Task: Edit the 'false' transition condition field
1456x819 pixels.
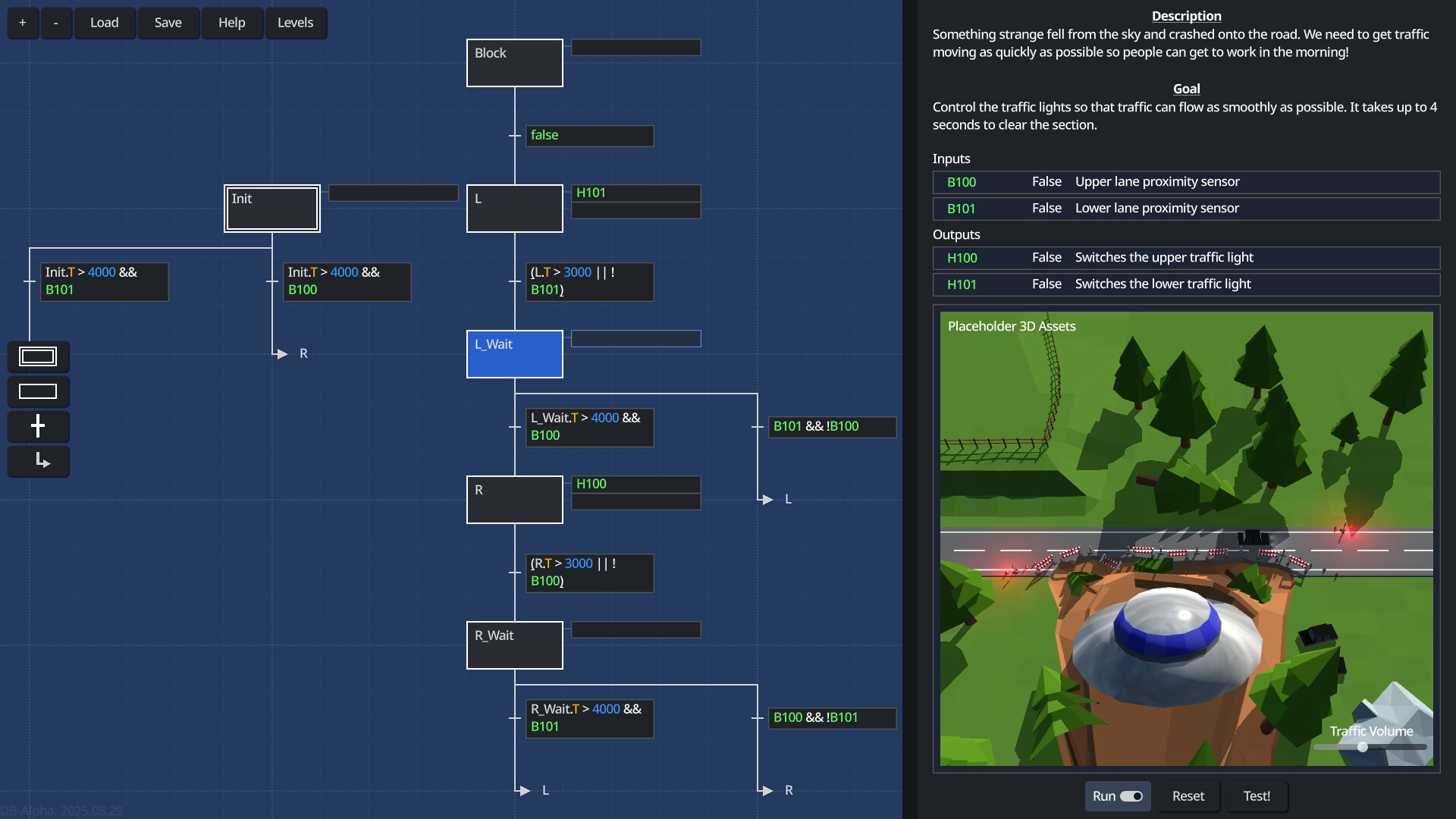Action: (x=589, y=136)
